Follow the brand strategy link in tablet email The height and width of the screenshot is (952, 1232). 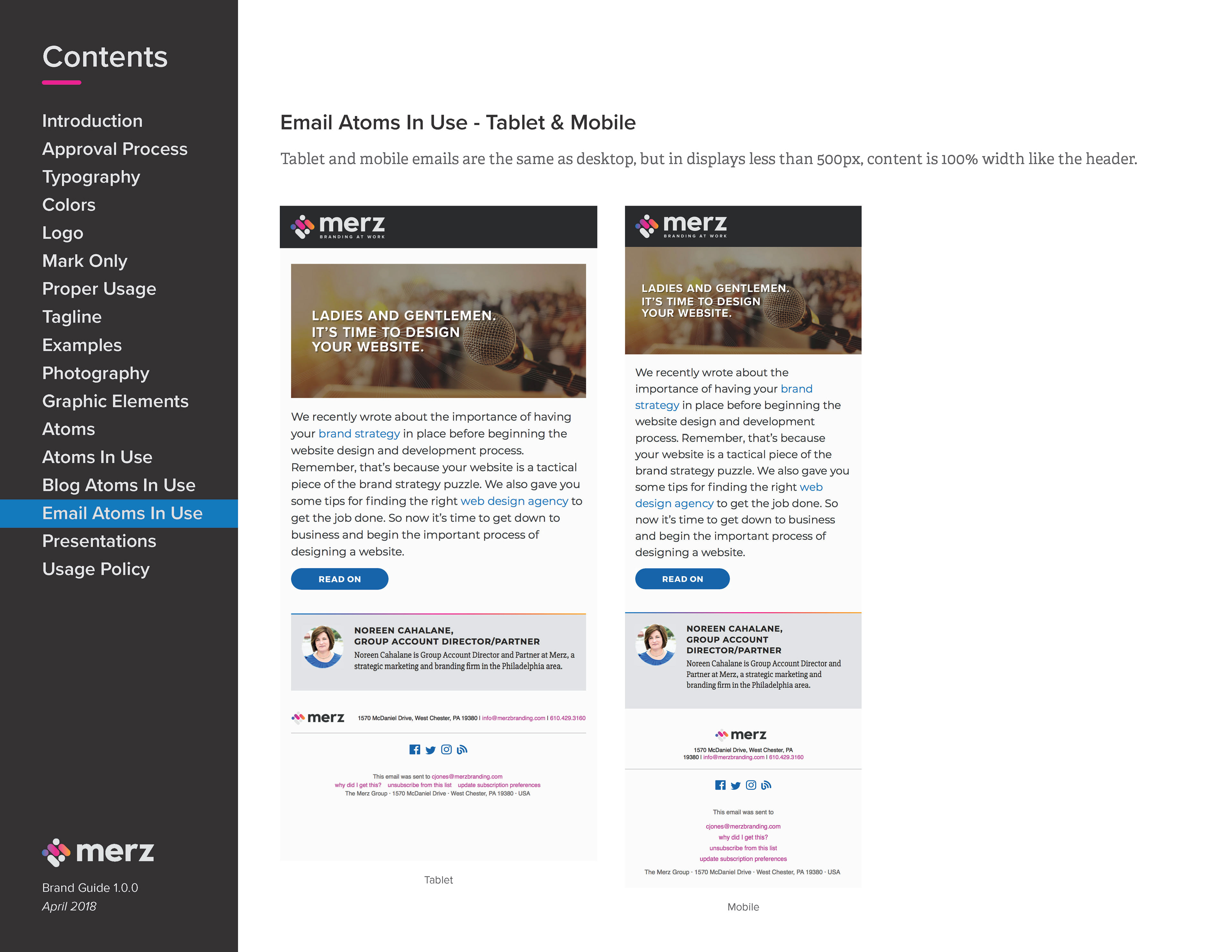[359, 434]
